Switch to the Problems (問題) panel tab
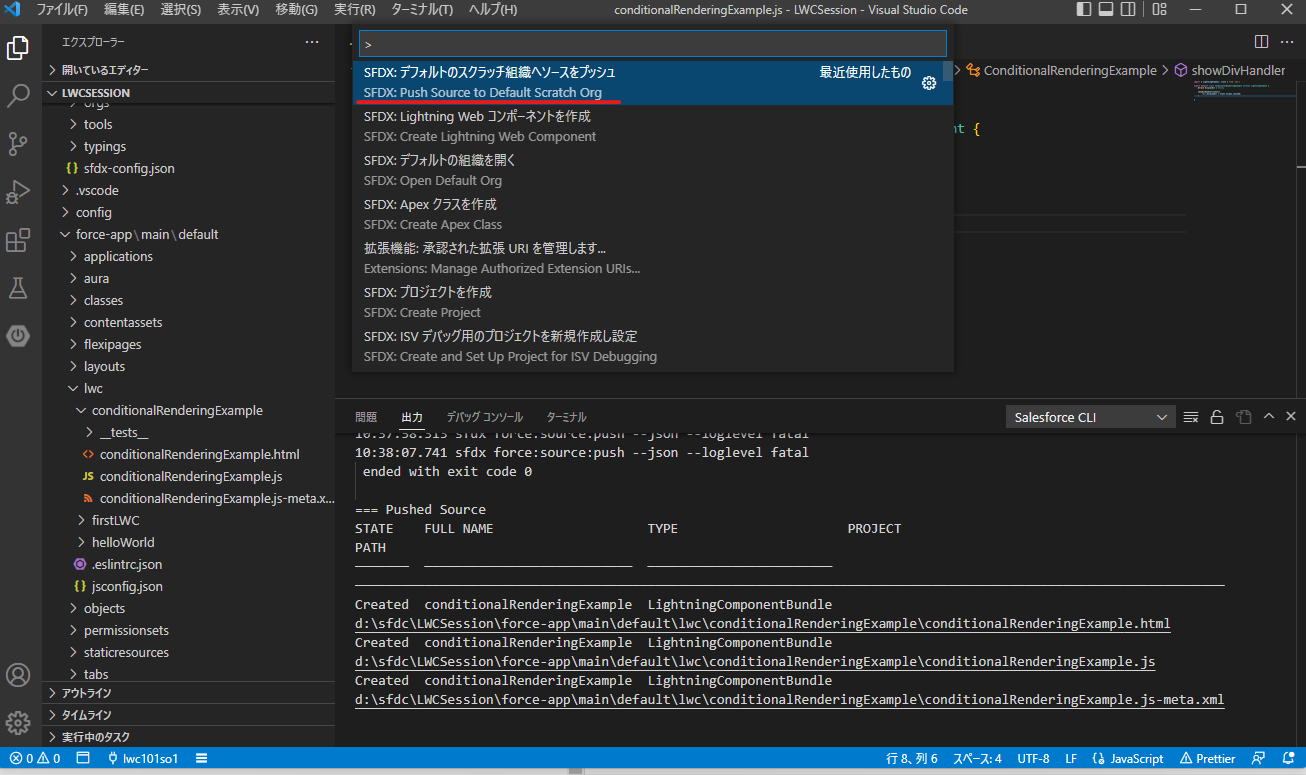Image resolution: width=1306 pixels, height=775 pixels. point(366,417)
